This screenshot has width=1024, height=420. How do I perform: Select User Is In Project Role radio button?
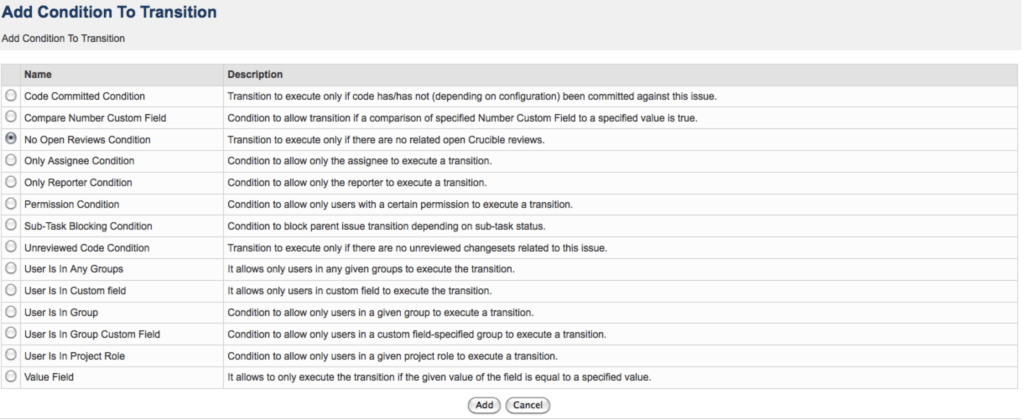[x=11, y=355]
